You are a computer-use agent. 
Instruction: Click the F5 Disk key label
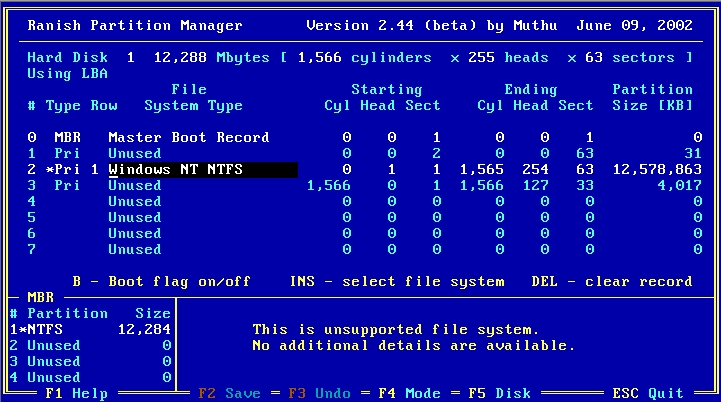point(500,394)
